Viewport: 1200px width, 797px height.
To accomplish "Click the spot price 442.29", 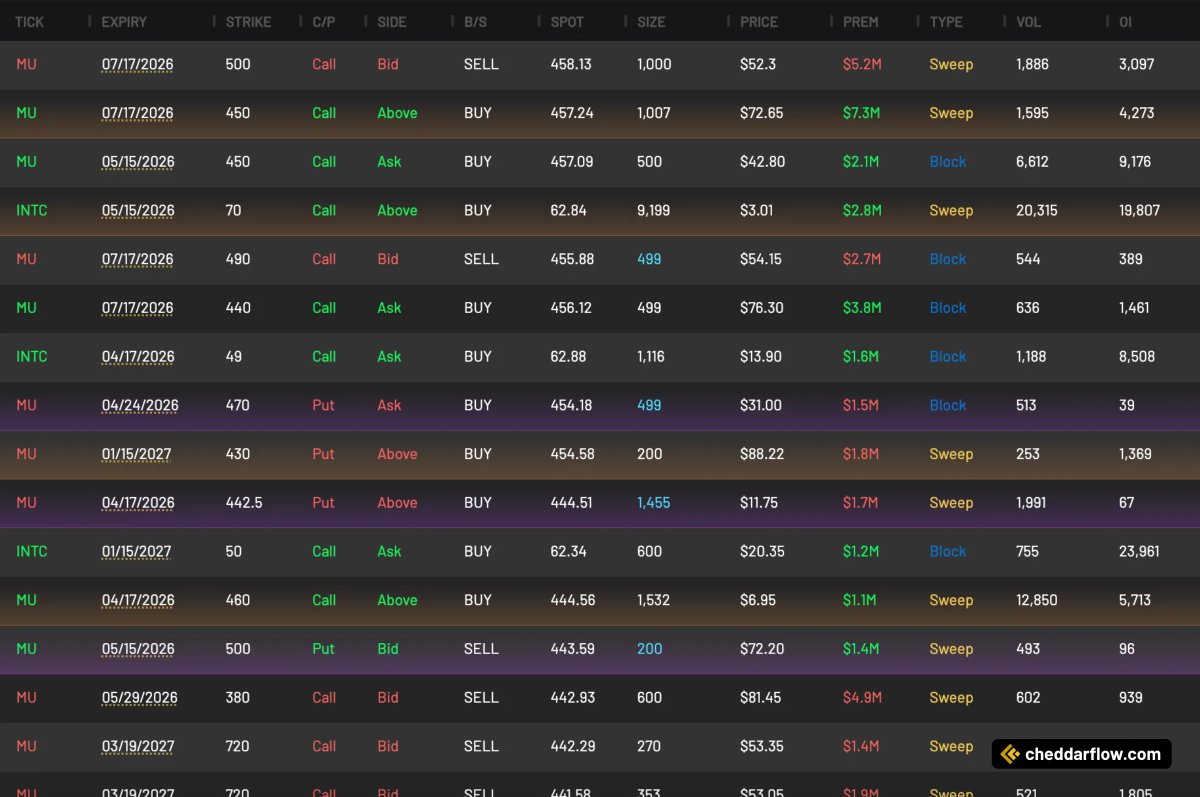I will (x=572, y=747).
